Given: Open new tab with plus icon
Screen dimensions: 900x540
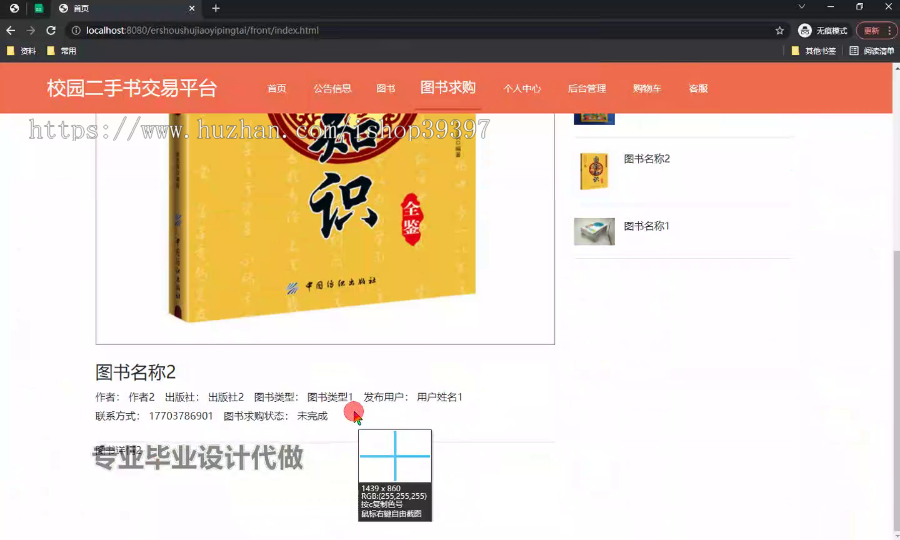Looking at the screenshot, I should (x=216, y=8).
